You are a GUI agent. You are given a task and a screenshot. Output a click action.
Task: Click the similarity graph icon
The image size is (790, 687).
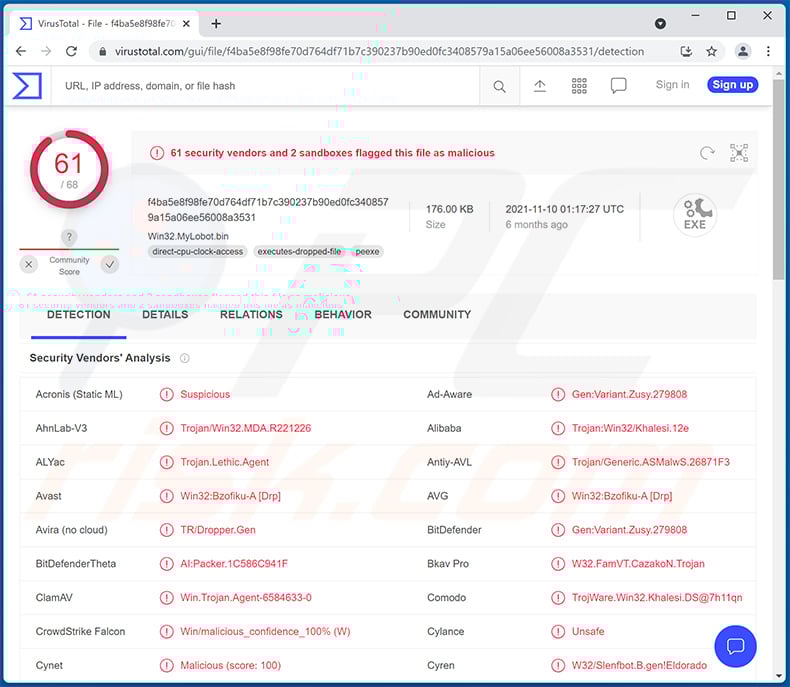(739, 153)
